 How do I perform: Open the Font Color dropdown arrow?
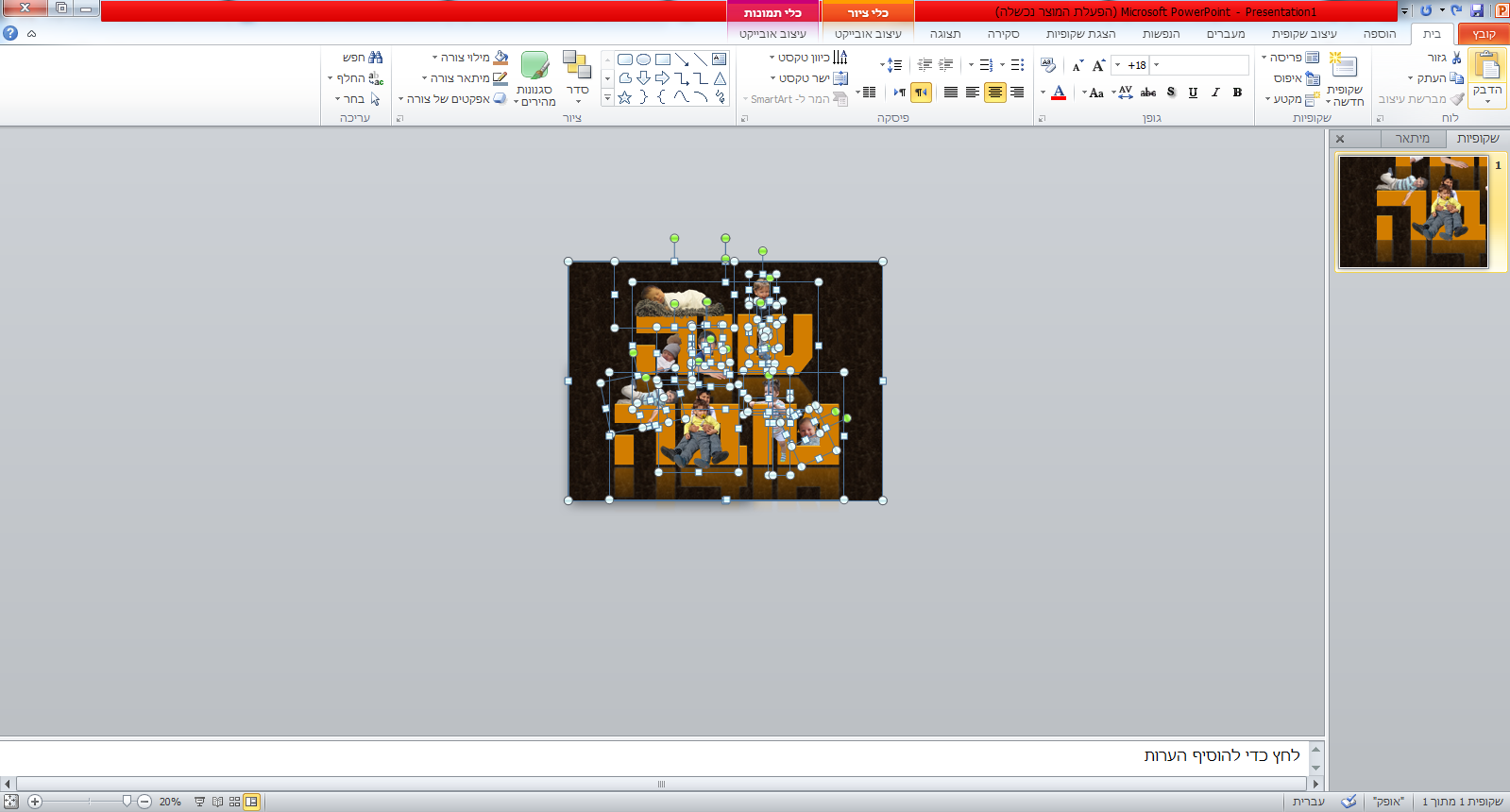[1043, 93]
